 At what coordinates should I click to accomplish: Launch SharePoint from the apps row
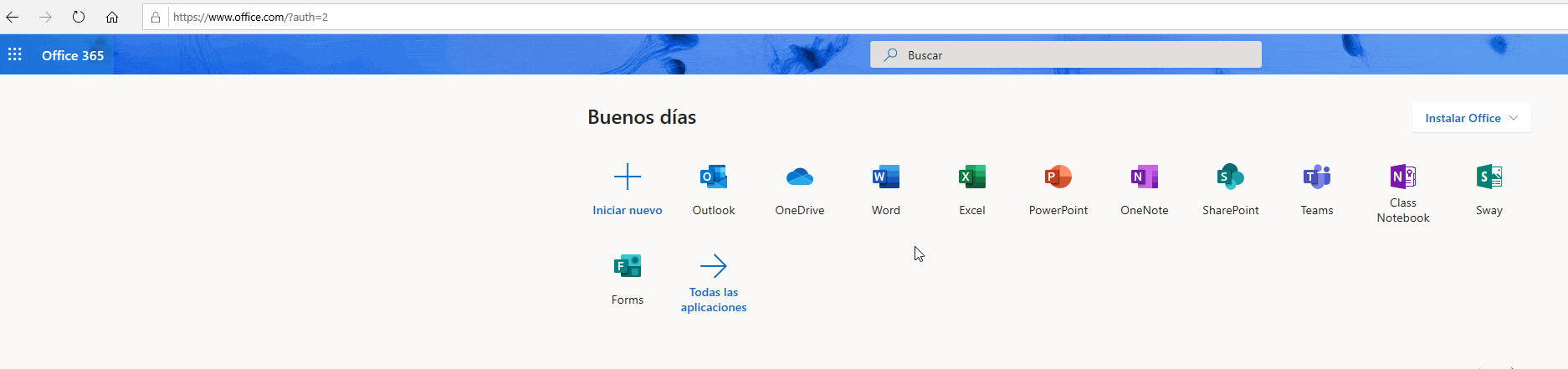pos(1230,177)
